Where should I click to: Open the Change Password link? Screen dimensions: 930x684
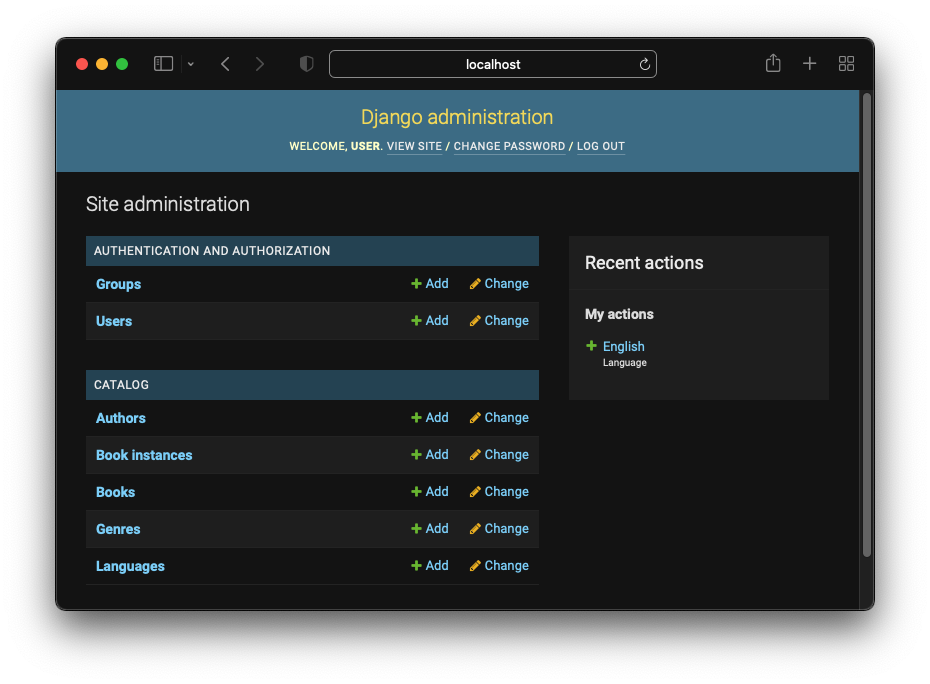(x=509, y=146)
